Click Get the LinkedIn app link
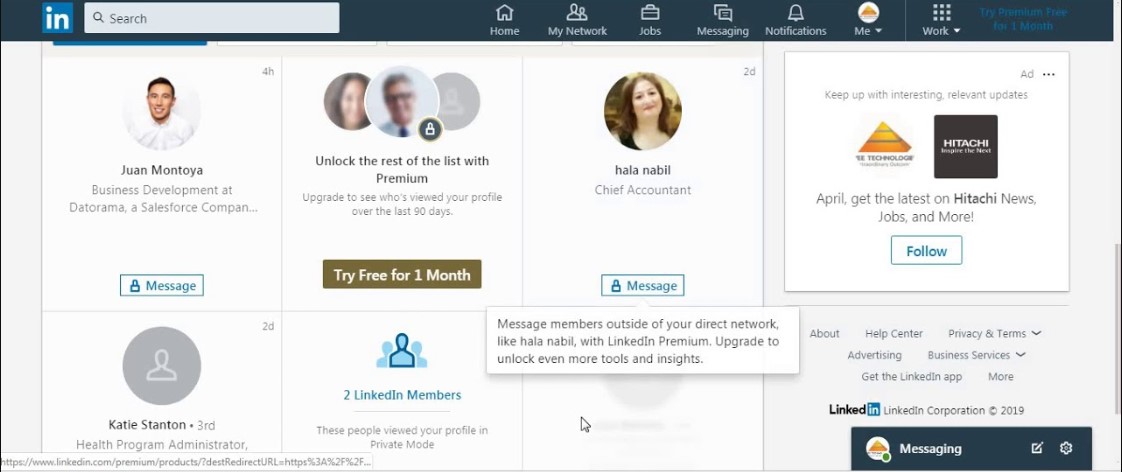Viewport: 1122px width, 472px height. tap(912, 376)
